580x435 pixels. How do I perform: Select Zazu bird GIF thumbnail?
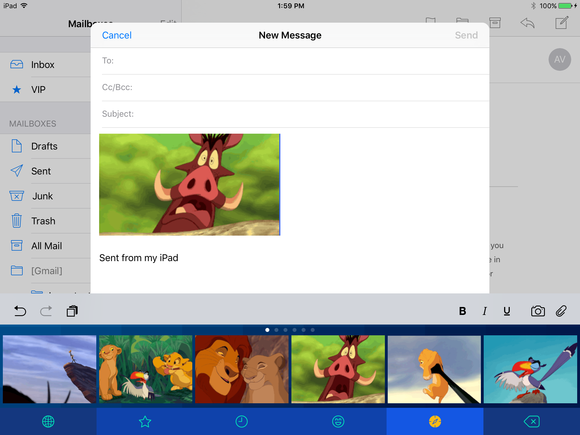point(530,369)
